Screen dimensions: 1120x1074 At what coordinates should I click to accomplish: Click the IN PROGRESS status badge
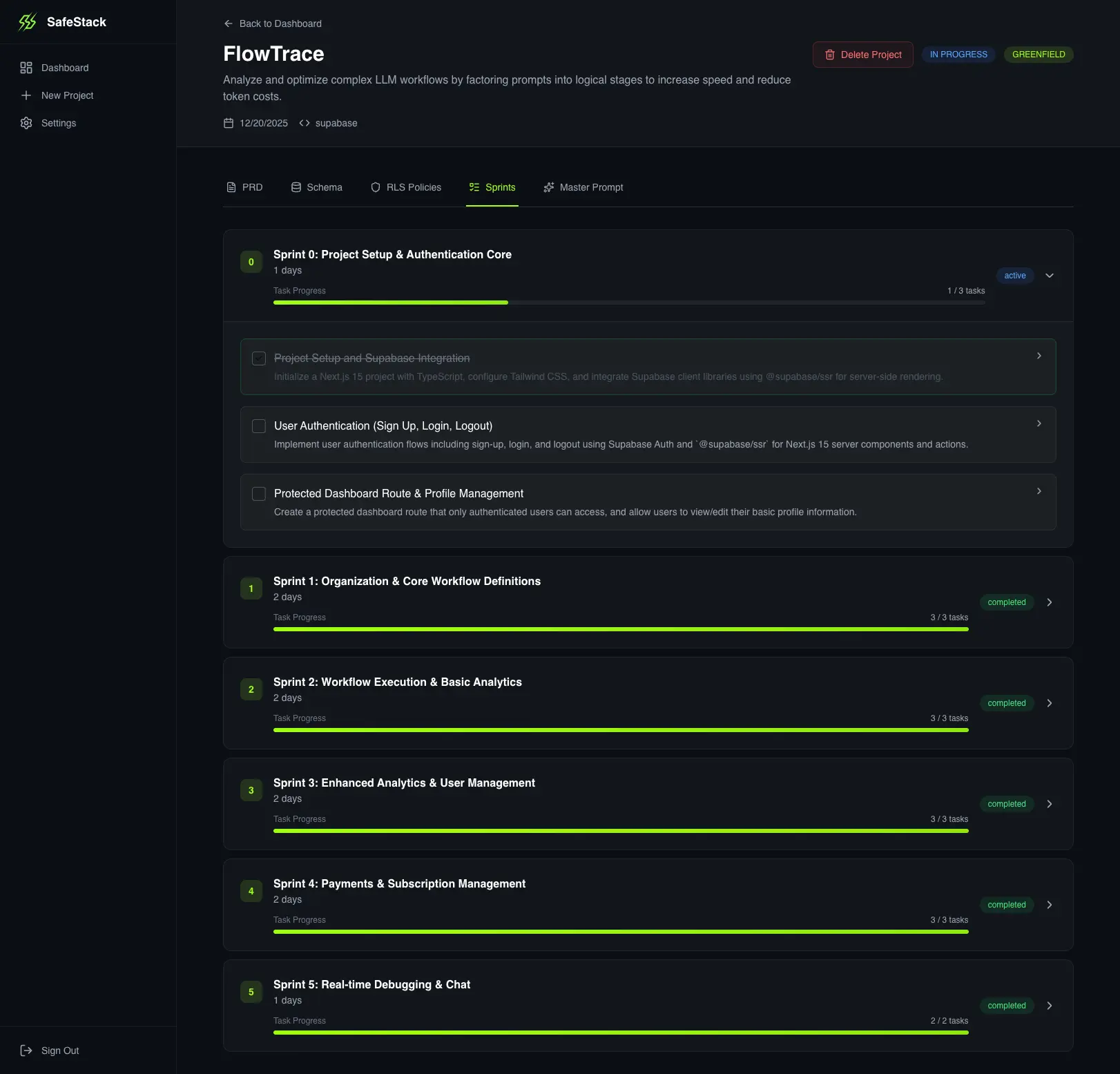click(958, 55)
